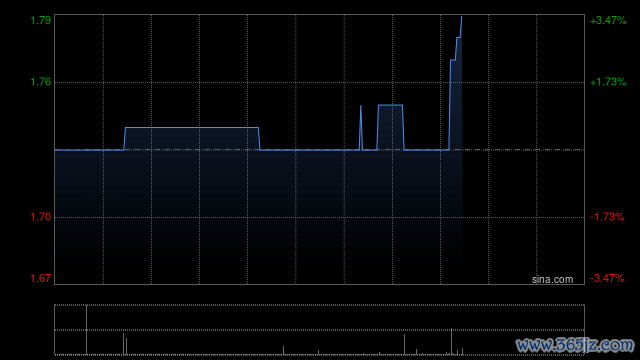Screen dimensions: 640x360
Task: Click the -1.73% percentage label
Action: coord(607,217)
